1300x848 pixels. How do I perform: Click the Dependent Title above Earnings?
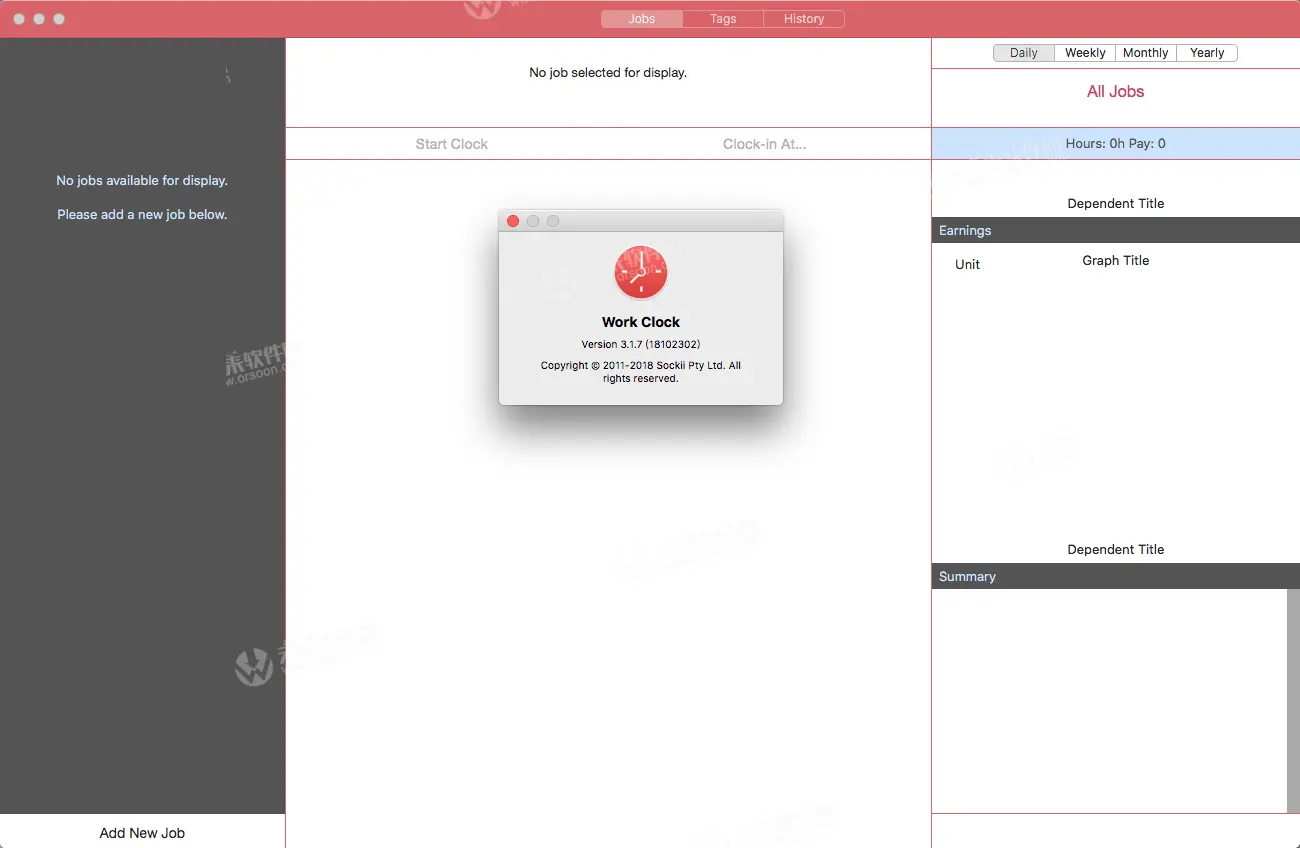1116,203
